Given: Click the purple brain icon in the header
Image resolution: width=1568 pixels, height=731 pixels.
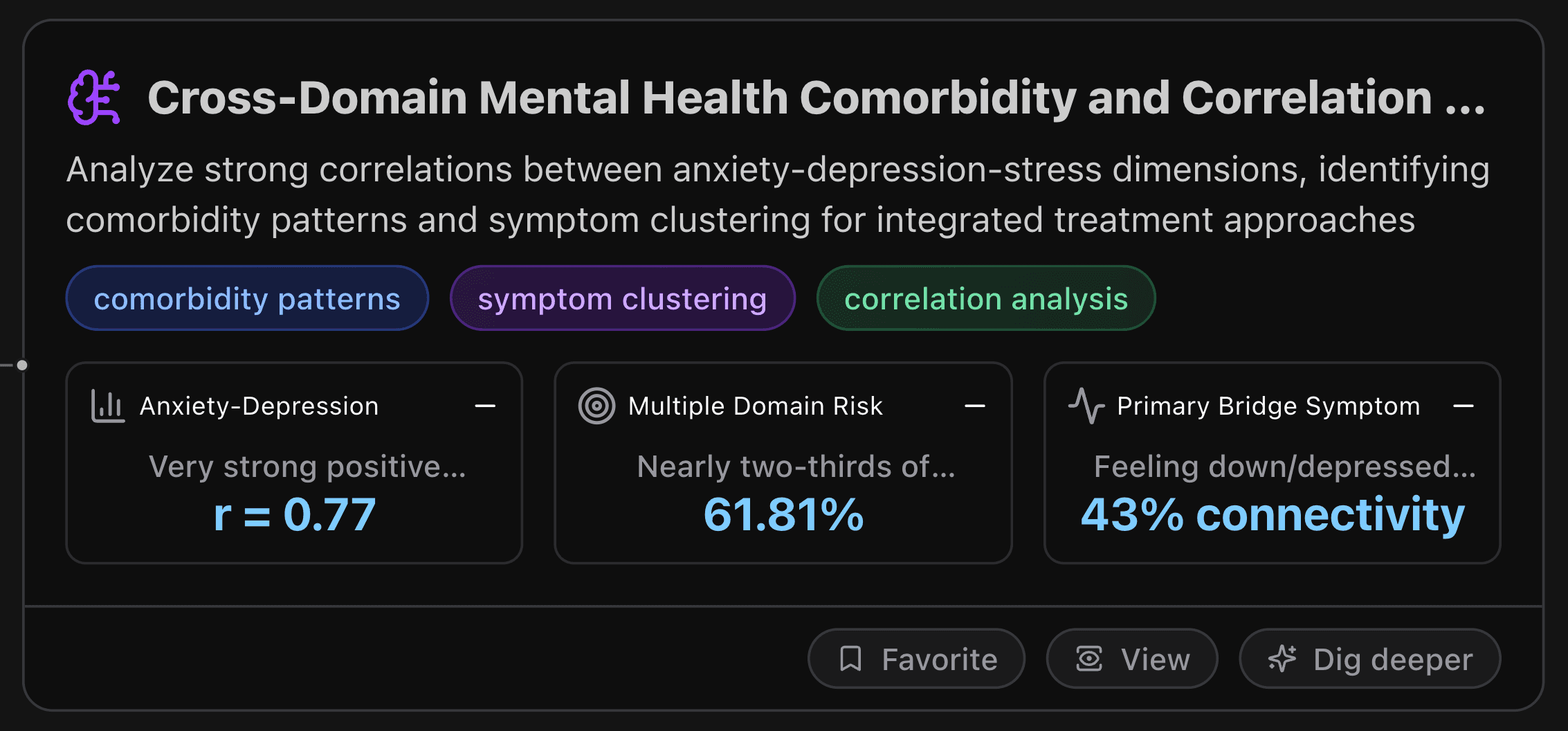Looking at the screenshot, I should (95, 98).
